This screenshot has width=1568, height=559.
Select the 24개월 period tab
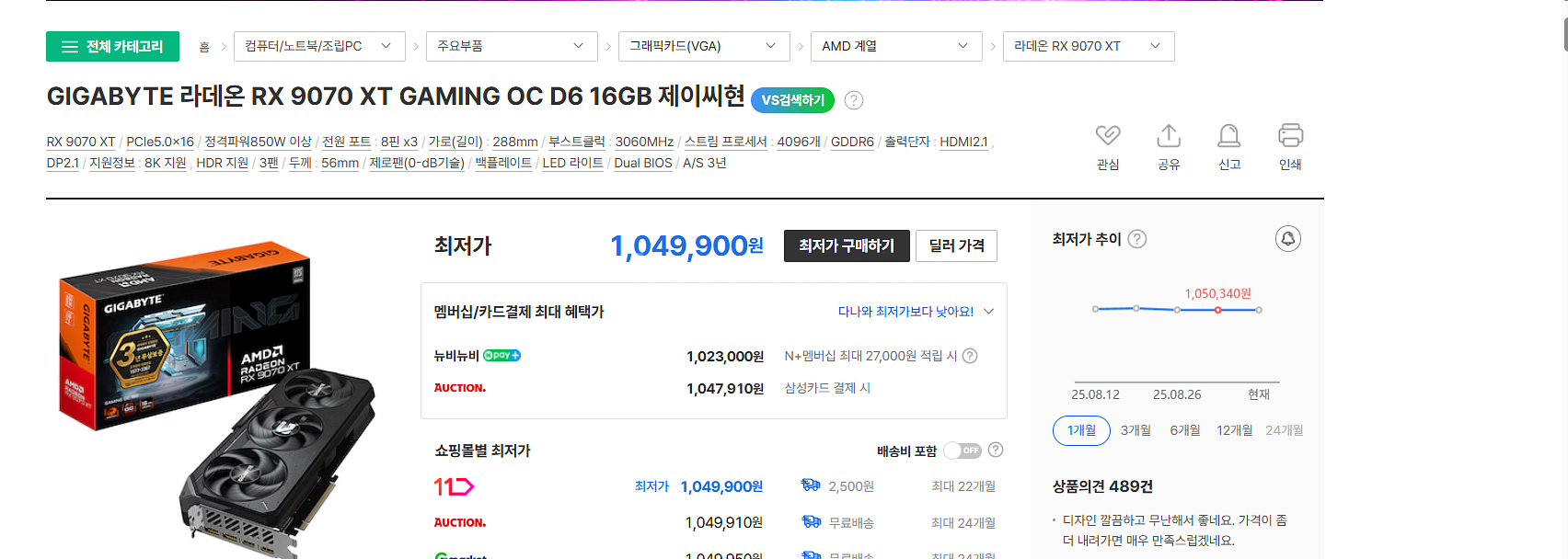tap(1285, 430)
